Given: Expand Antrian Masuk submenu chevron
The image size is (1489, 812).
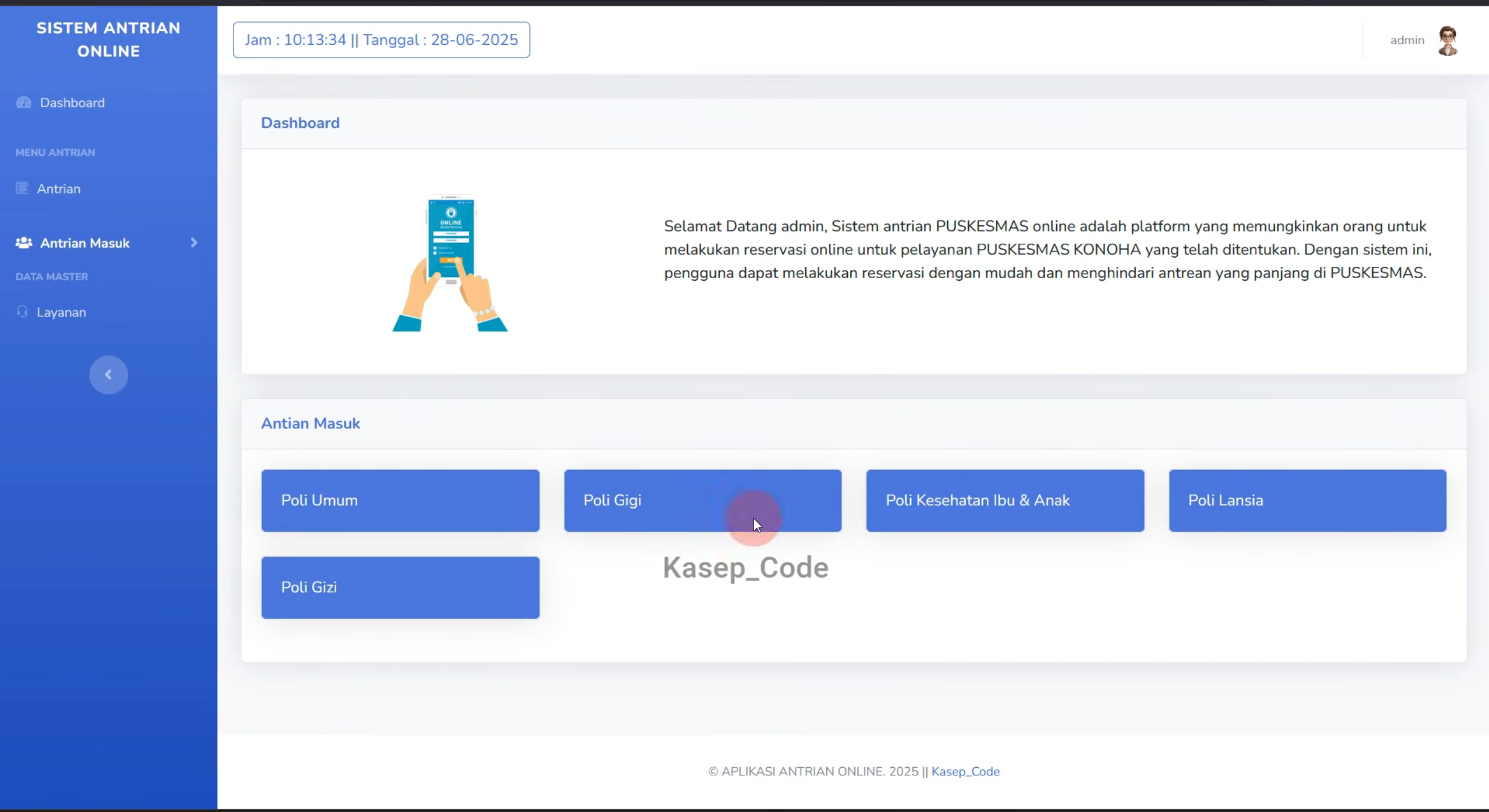Looking at the screenshot, I should tap(194, 243).
